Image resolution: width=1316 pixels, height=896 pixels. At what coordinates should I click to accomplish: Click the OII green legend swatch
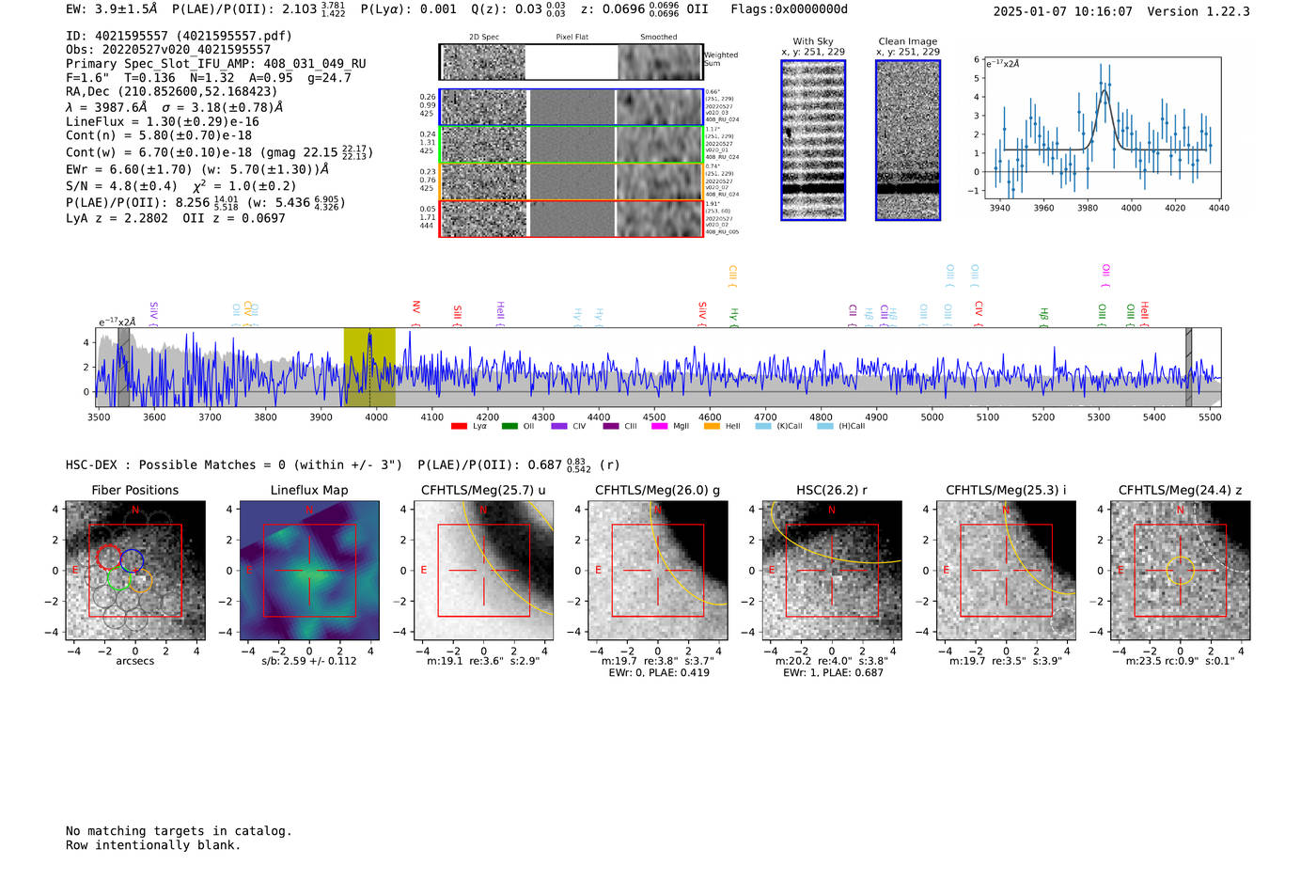pos(509,426)
